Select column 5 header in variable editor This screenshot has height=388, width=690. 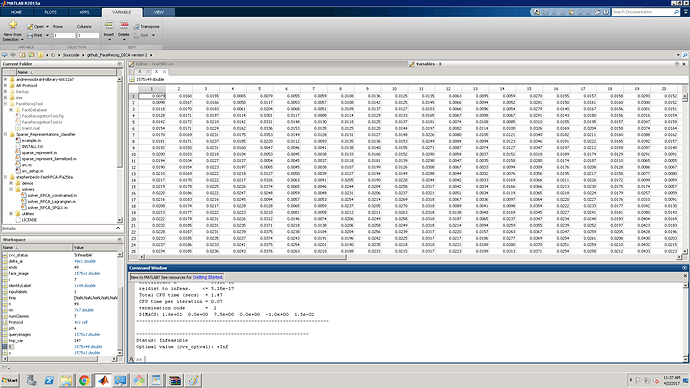(x=260, y=88)
